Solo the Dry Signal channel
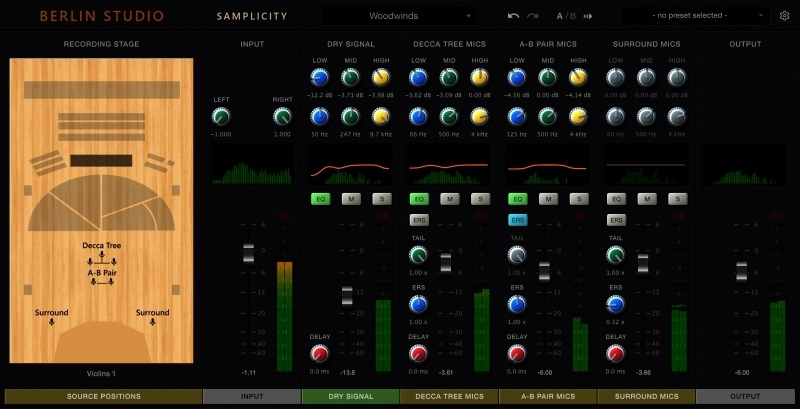Image resolution: width=800 pixels, height=409 pixels. (382, 199)
